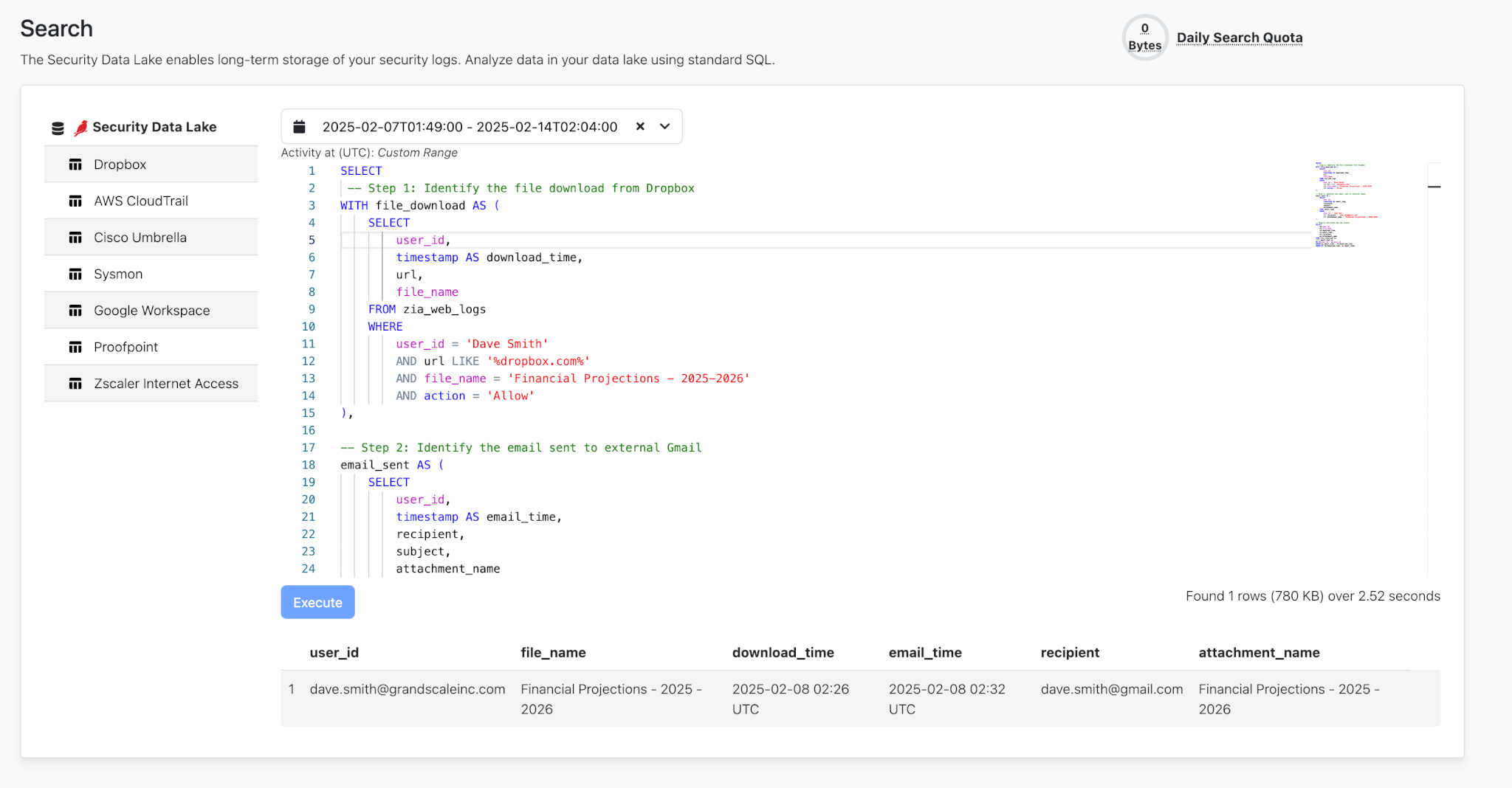Screen dimensions: 1512x788
Task: Click the red bird Security Data Lake logo
Action: (x=81, y=128)
